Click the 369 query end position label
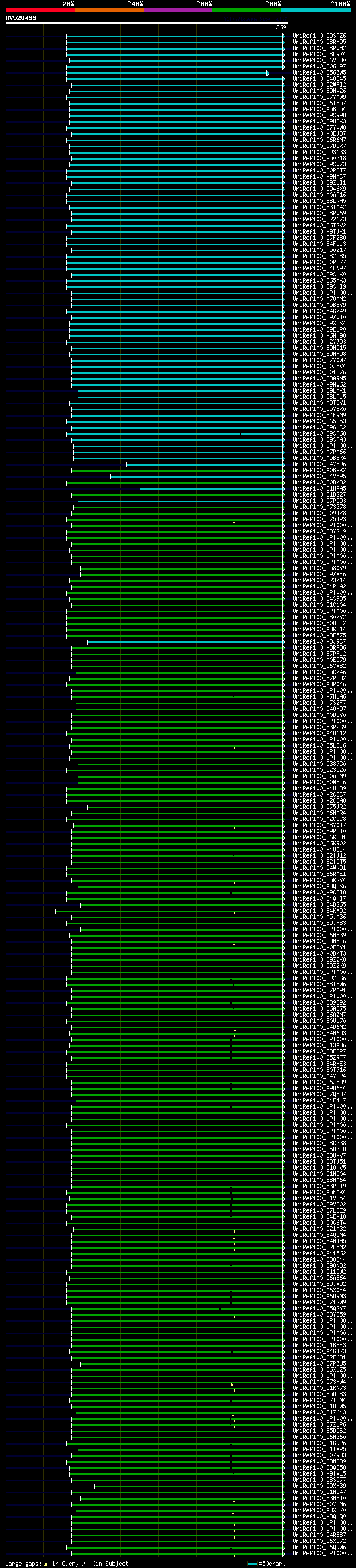This screenshot has width=356, height=1568. [x=280, y=27]
